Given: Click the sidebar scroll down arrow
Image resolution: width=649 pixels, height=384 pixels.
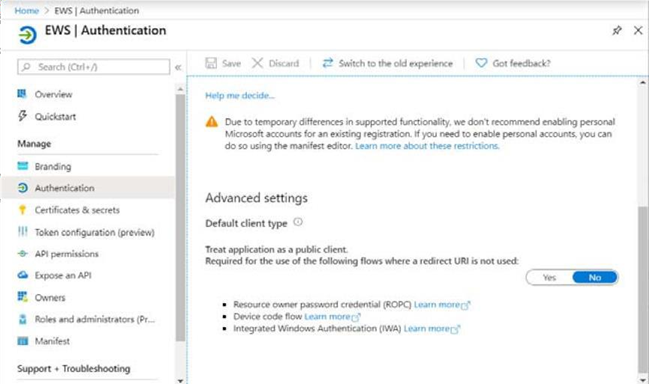Looking at the screenshot, I should [x=180, y=380].
